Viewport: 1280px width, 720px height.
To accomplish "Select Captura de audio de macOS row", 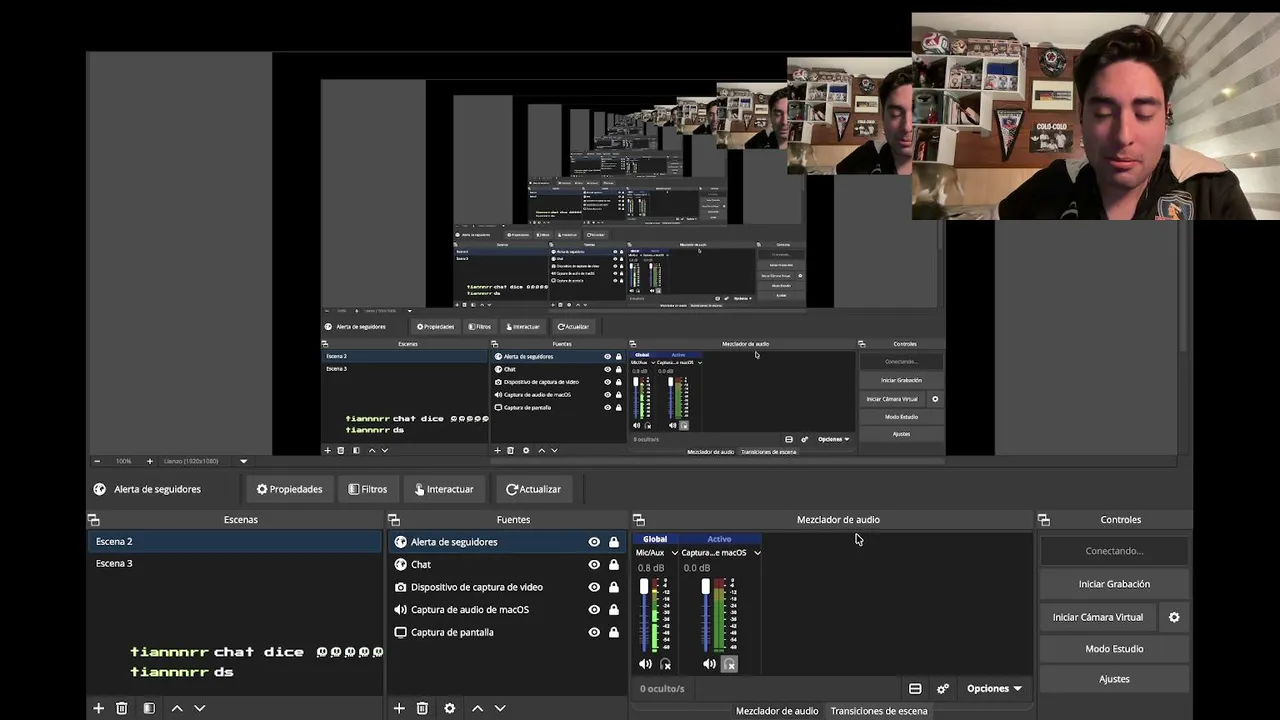I will pyautogui.click(x=505, y=610).
